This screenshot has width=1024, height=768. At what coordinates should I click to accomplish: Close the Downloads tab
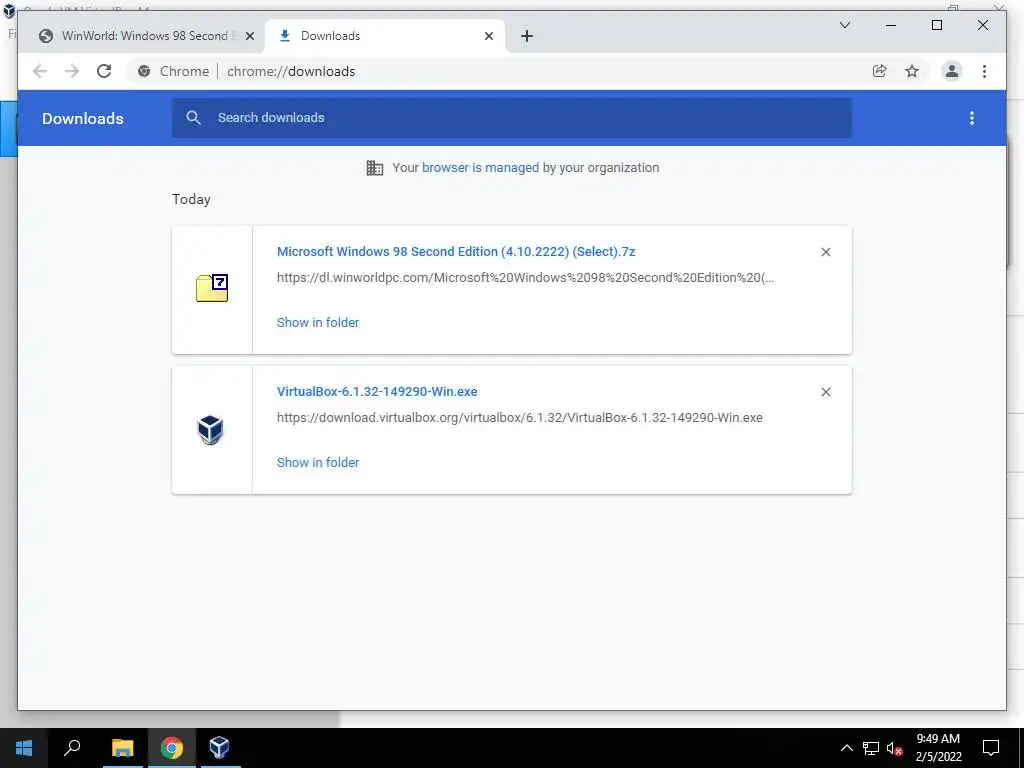[x=488, y=36]
